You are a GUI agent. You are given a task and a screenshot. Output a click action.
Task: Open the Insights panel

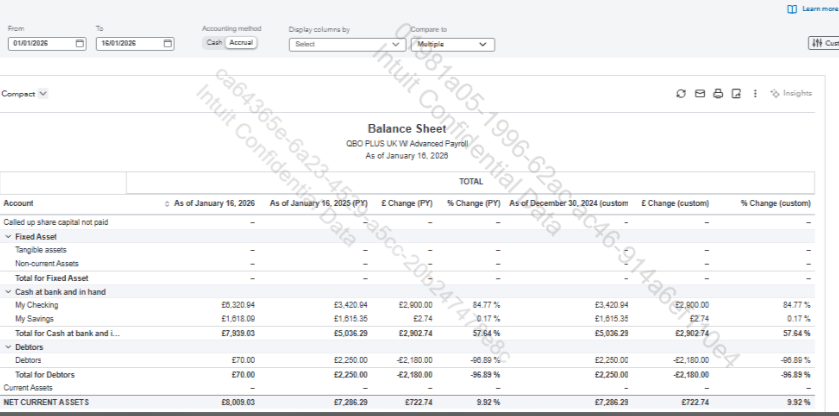point(791,94)
